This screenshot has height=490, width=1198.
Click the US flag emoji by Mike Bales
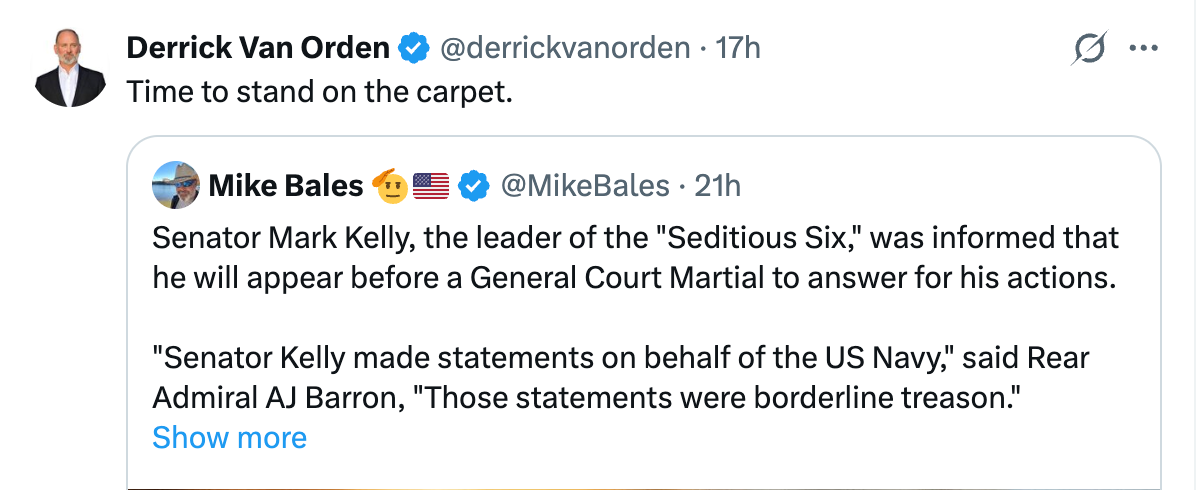pos(431,185)
